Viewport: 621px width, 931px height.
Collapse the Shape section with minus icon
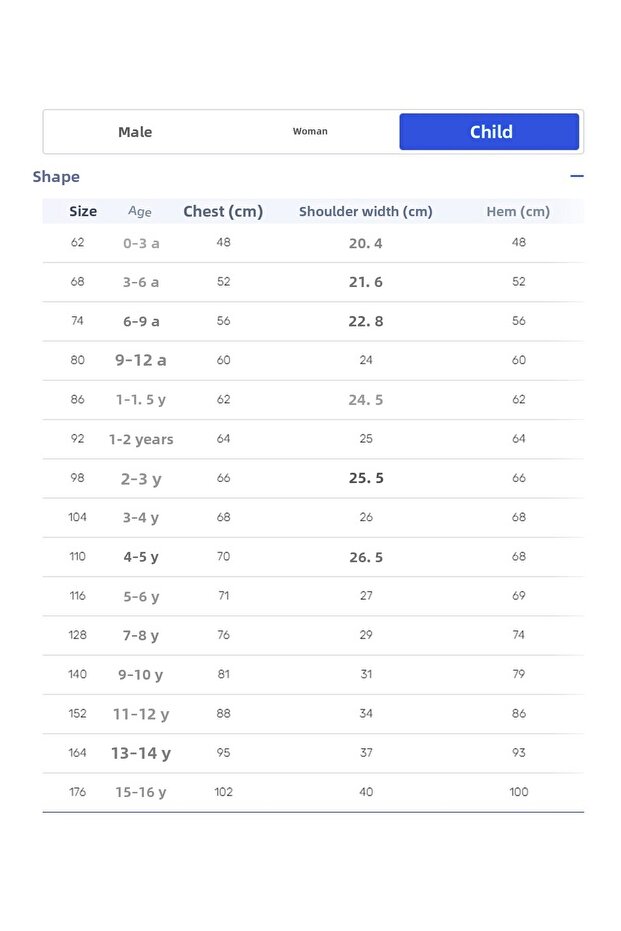[x=576, y=176]
